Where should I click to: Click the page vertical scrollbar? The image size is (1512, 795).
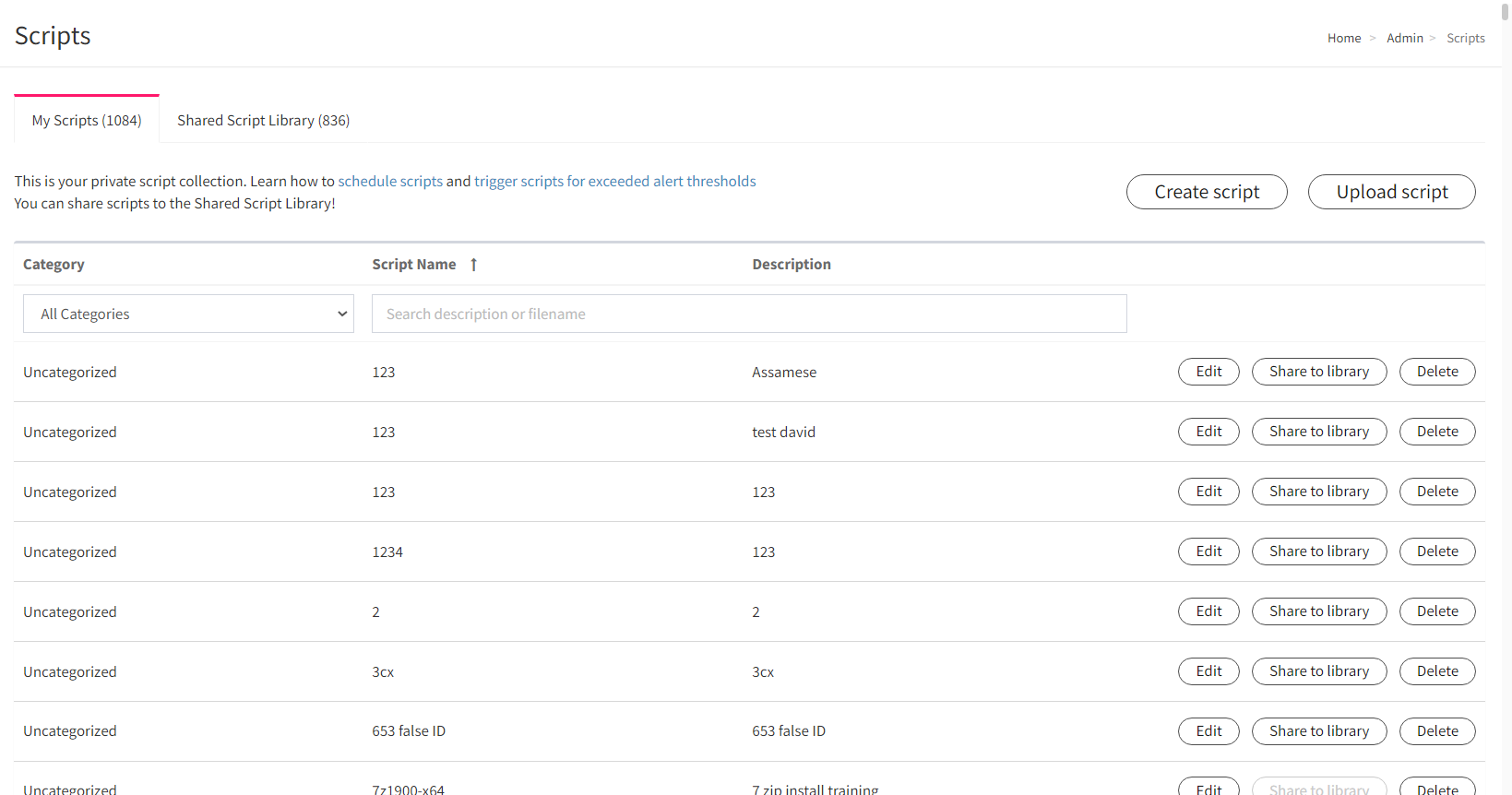(1506, 397)
